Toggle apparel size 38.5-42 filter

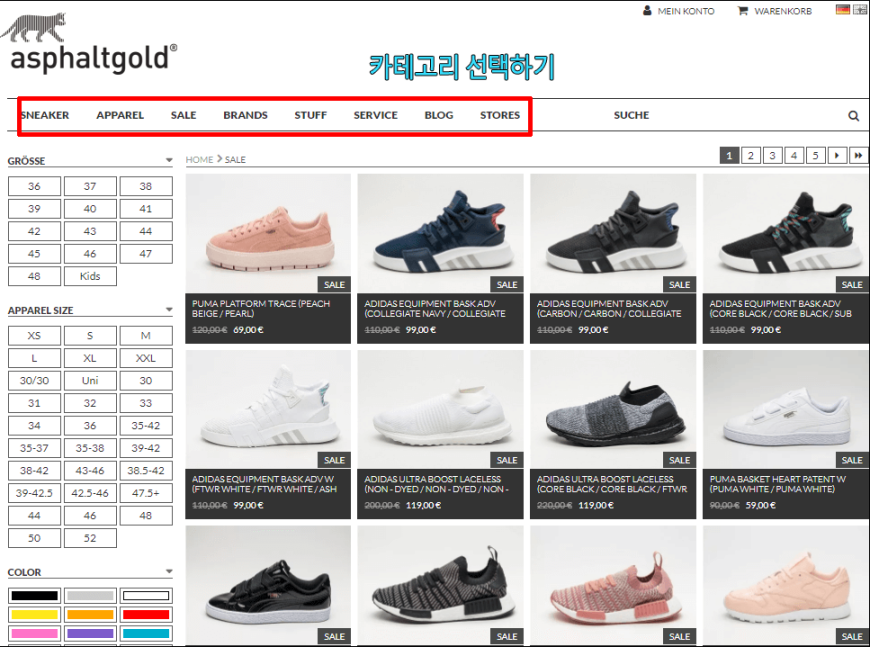(x=146, y=471)
